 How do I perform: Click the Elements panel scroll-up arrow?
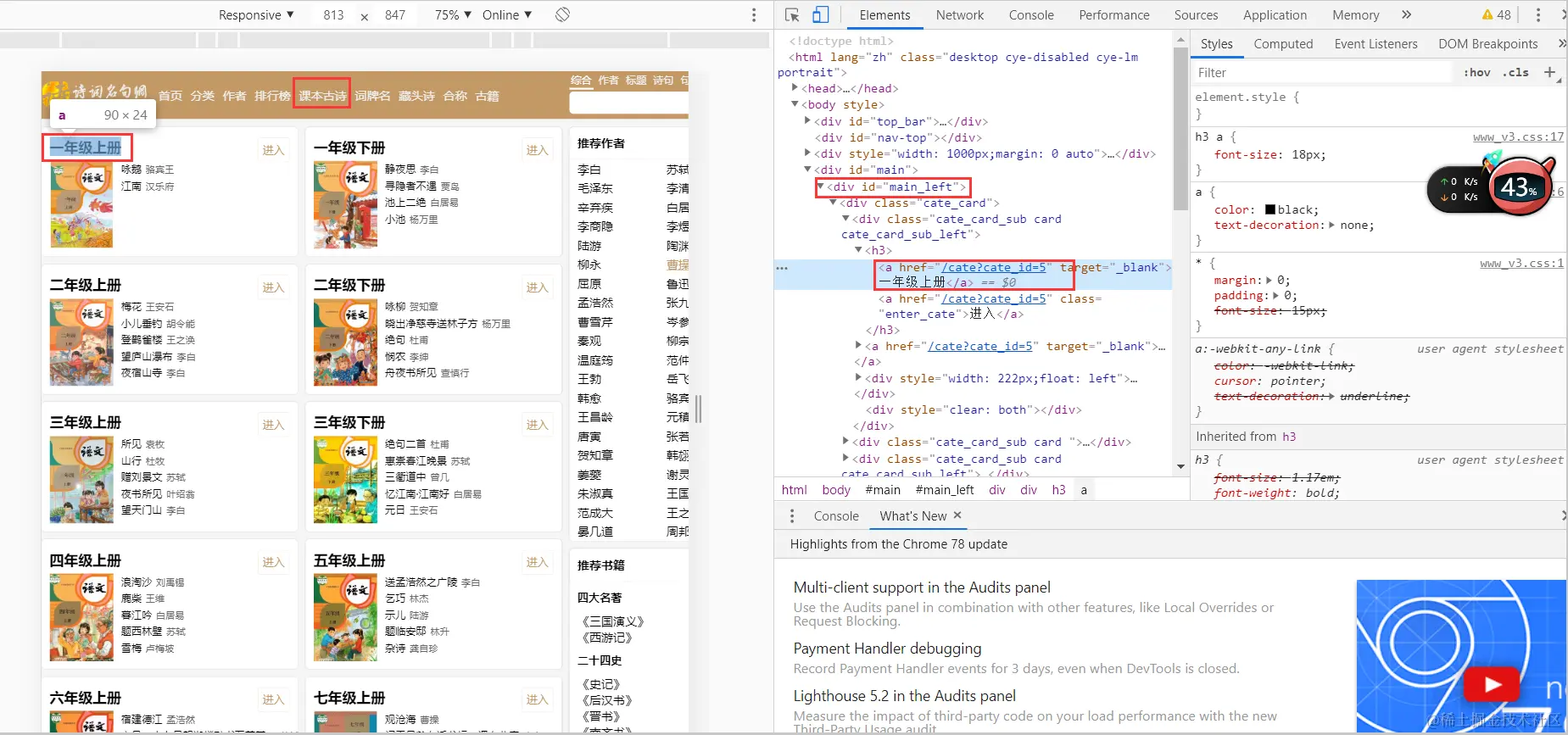[1180, 40]
